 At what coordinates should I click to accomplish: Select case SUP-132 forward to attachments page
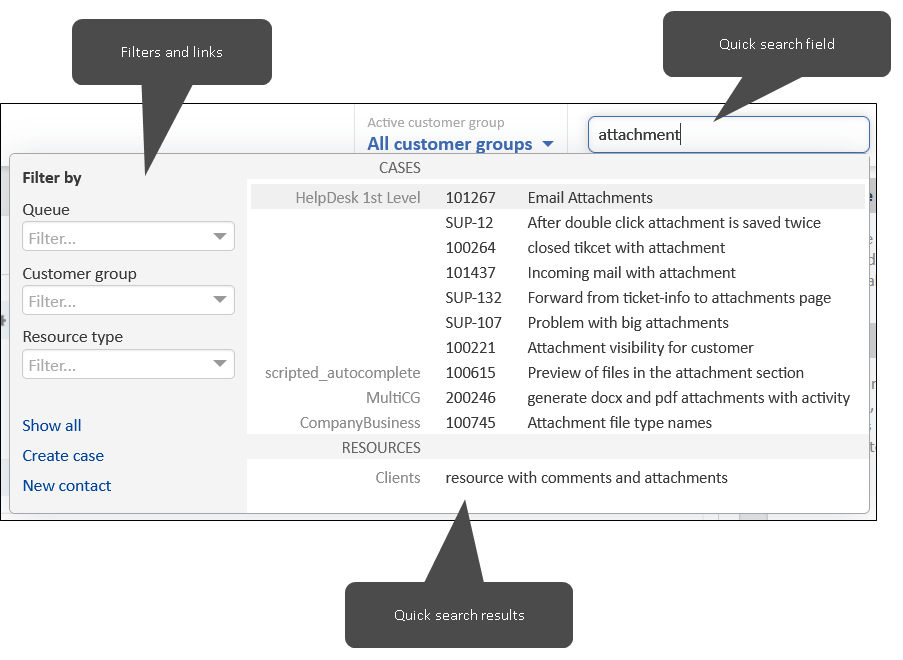[x=678, y=298]
